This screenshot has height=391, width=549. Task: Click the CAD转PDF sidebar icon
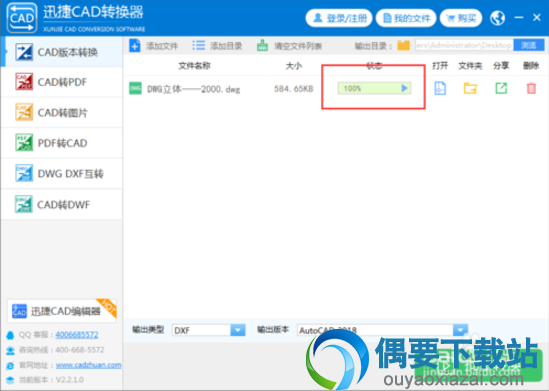pyautogui.click(x=24, y=82)
